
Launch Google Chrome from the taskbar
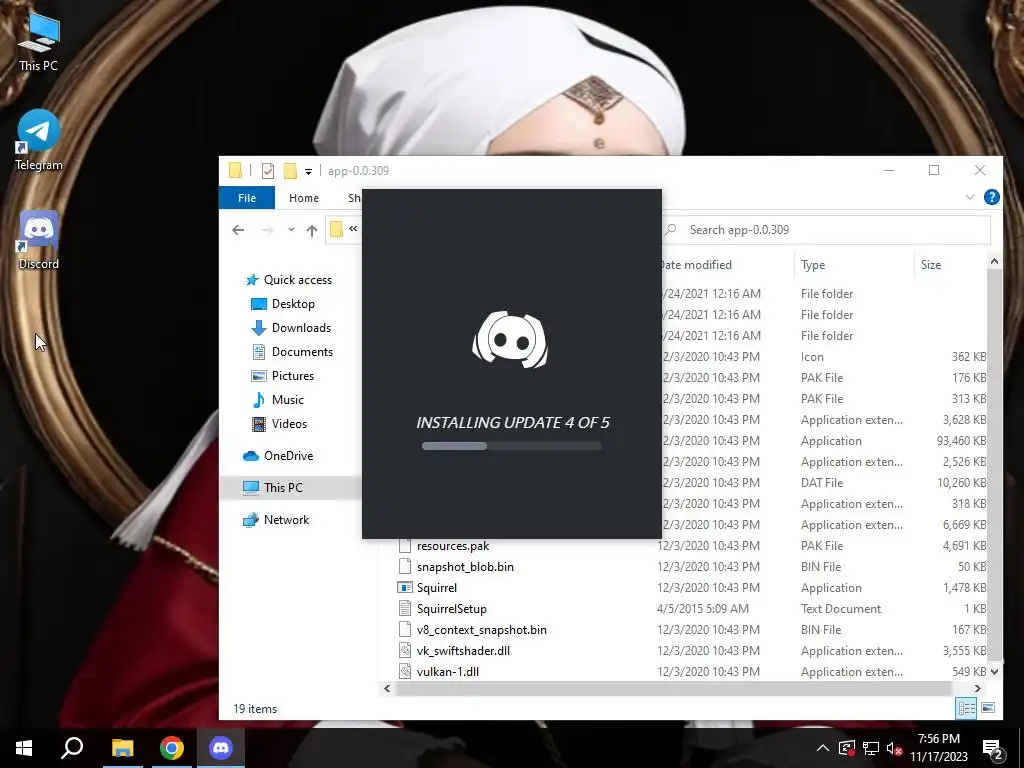click(x=172, y=748)
